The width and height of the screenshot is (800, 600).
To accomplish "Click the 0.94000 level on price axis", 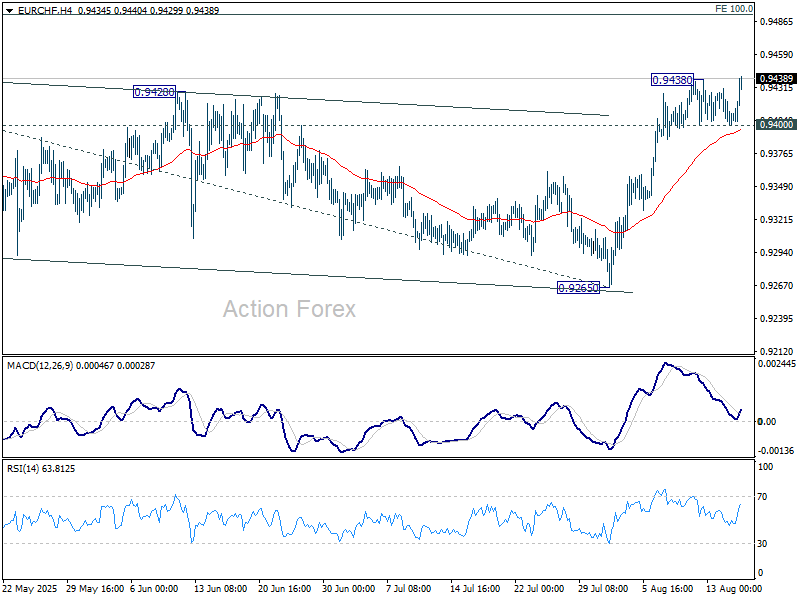I will point(776,124).
